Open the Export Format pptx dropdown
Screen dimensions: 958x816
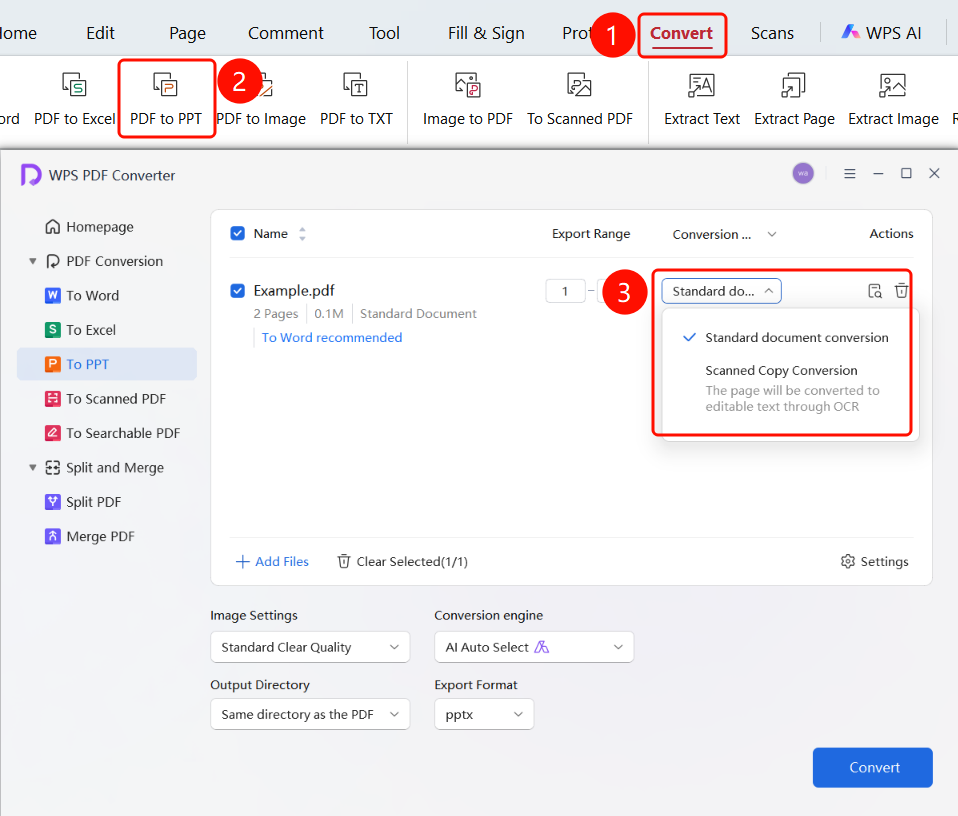pos(484,714)
